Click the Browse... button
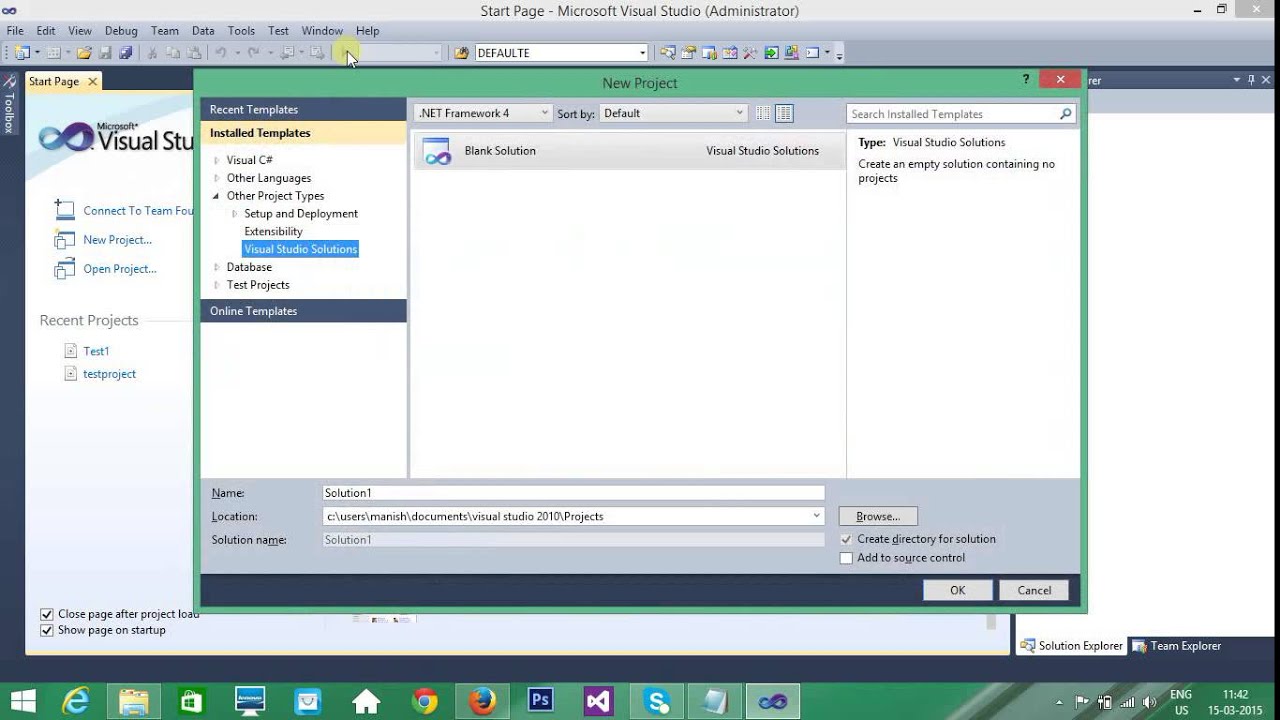 coord(878,516)
